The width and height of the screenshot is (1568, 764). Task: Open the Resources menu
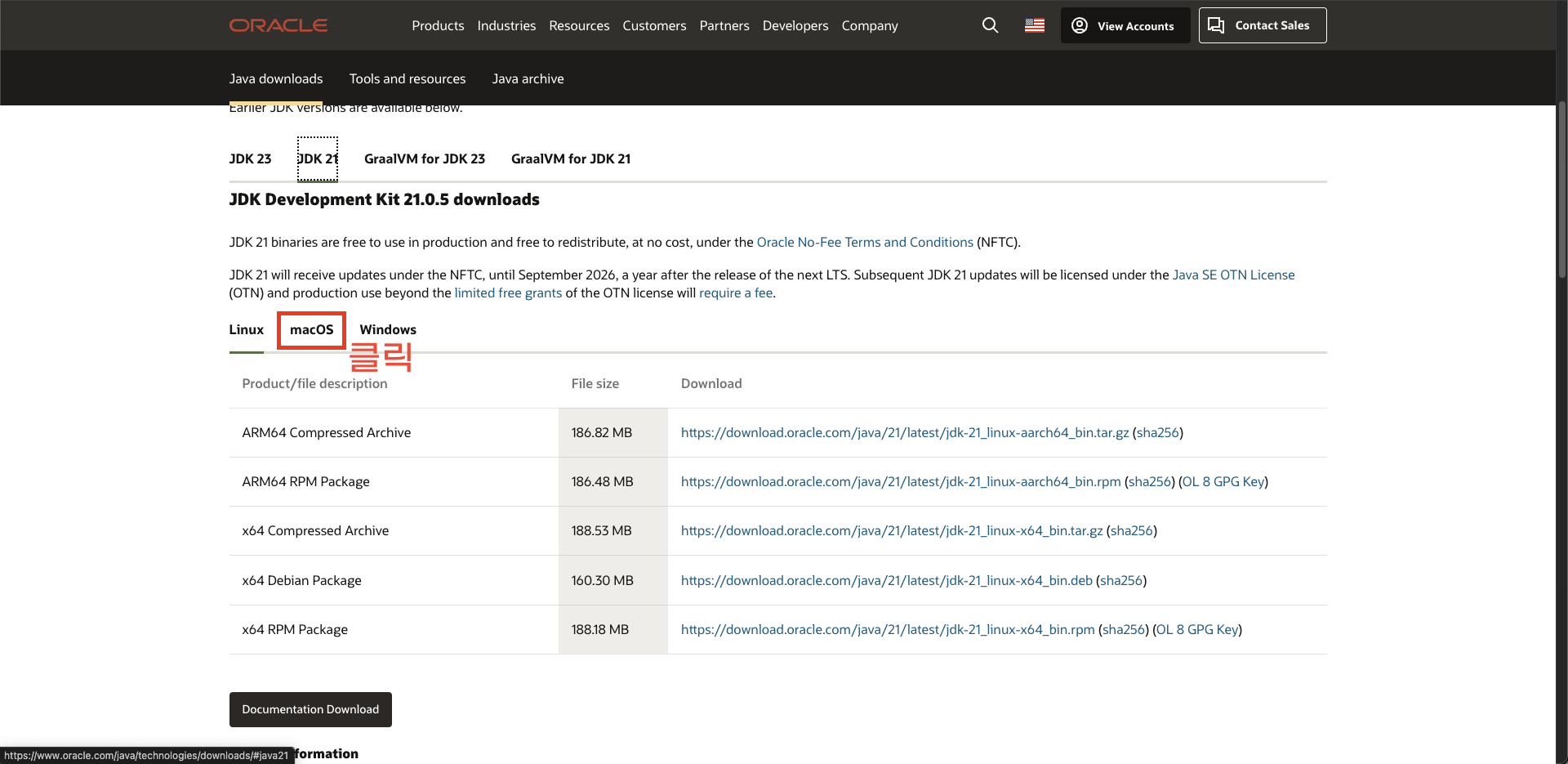pyautogui.click(x=579, y=25)
